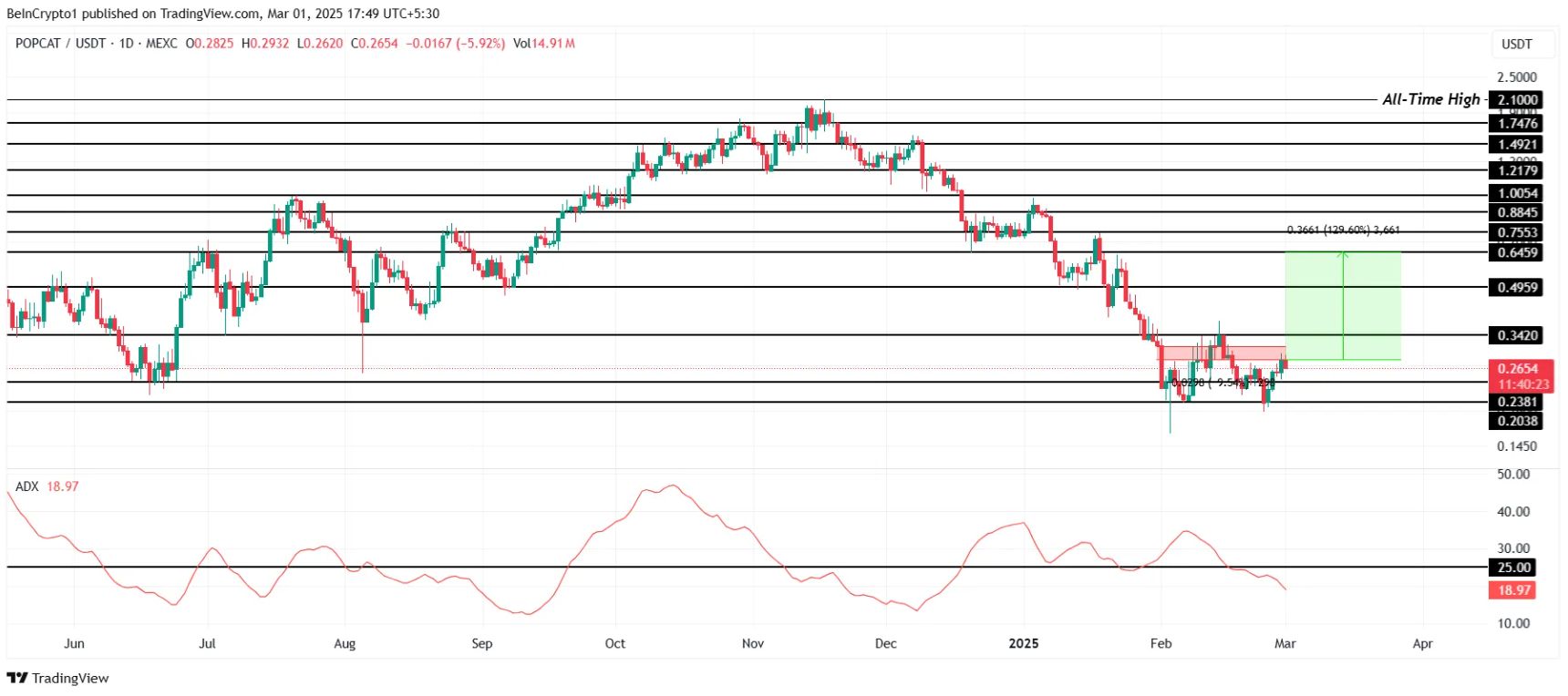This screenshot has width=1568, height=696.
Task: Click the 1.2179 price level tag
Action: pyautogui.click(x=1518, y=170)
